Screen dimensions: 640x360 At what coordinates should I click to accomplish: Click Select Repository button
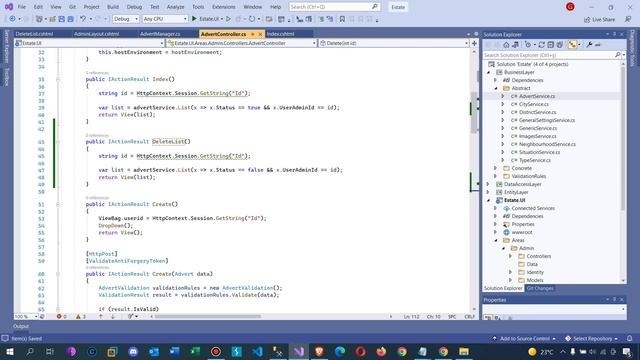pos(591,338)
